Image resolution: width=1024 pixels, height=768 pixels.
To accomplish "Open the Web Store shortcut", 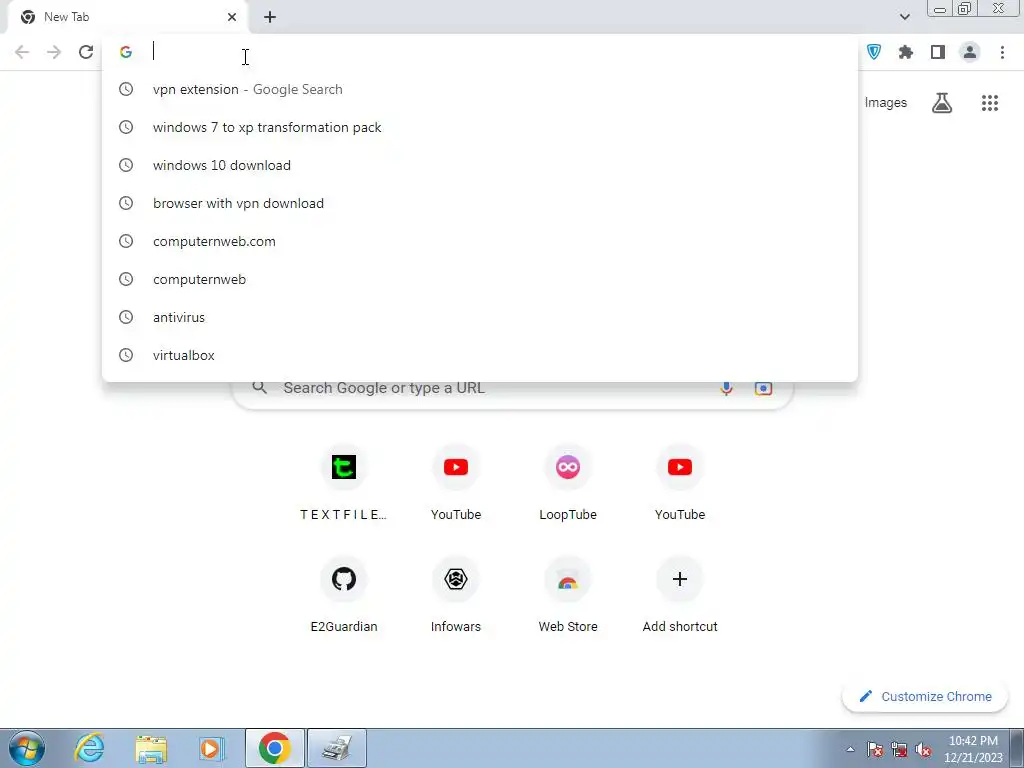I will (x=568, y=596).
